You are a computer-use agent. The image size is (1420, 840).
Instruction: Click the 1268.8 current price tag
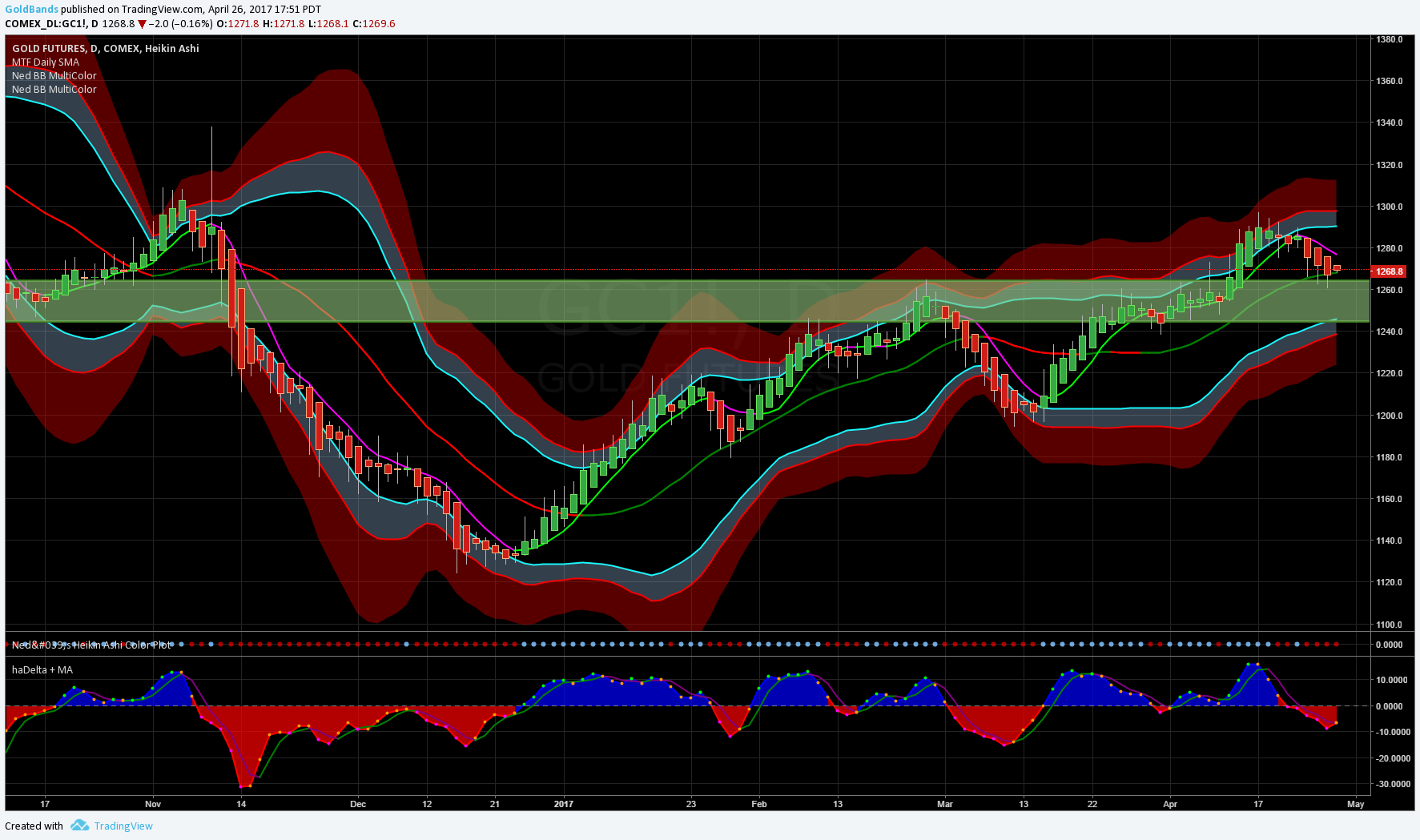(1390, 271)
